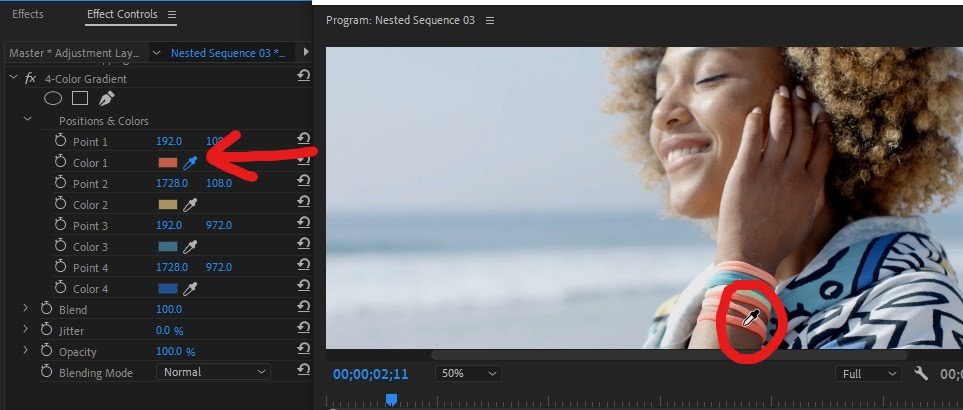The height and width of the screenshot is (410, 963).
Task: Toggle animation stopwatch for Color 2
Action: coord(60,204)
